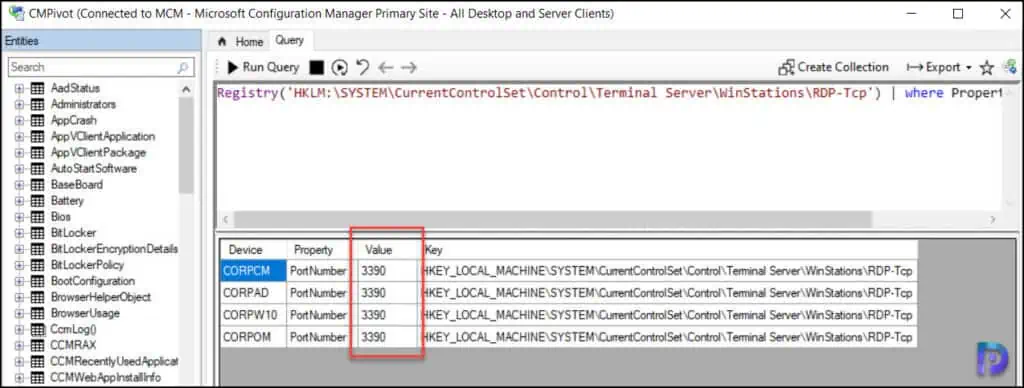Click the circled play run-again icon
The height and width of the screenshot is (388, 1024).
339,67
